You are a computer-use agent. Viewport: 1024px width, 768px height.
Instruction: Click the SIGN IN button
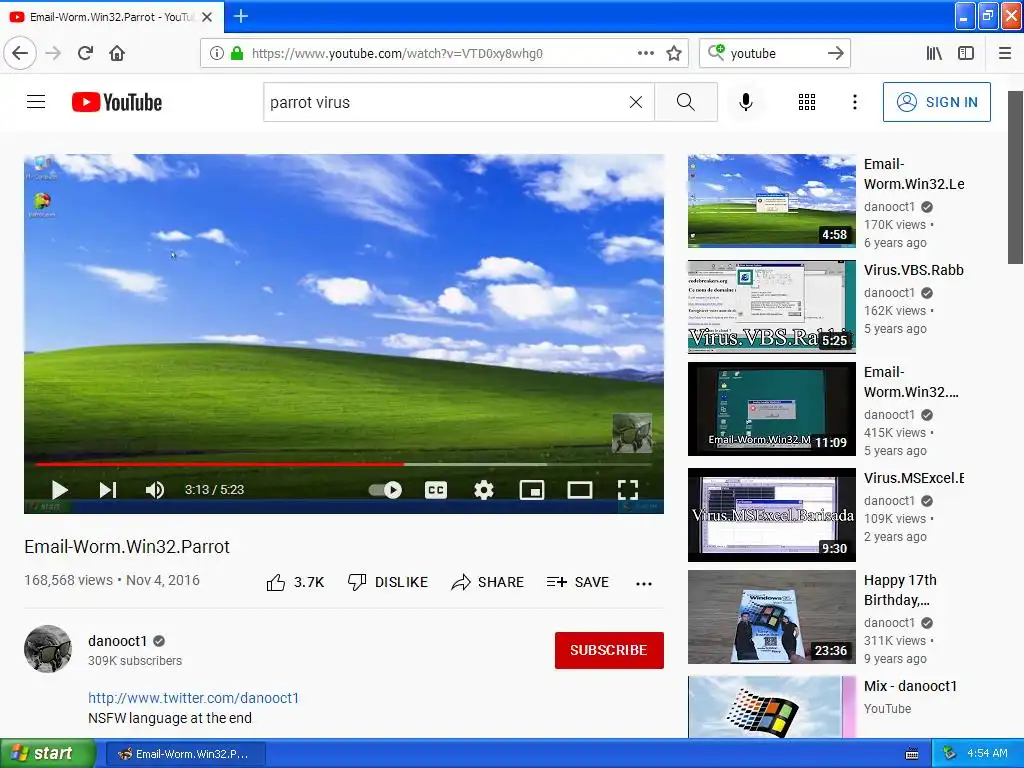(936, 102)
